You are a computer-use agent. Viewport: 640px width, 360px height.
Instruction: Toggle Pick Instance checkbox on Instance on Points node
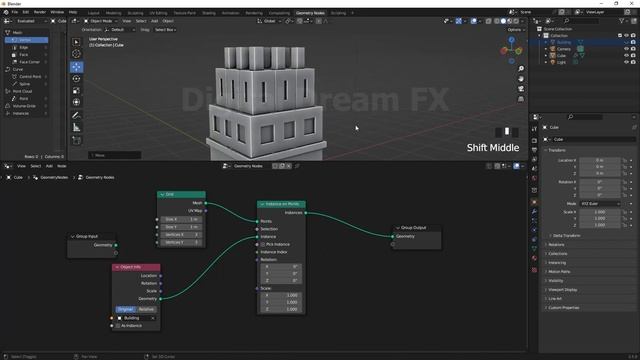point(262,244)
